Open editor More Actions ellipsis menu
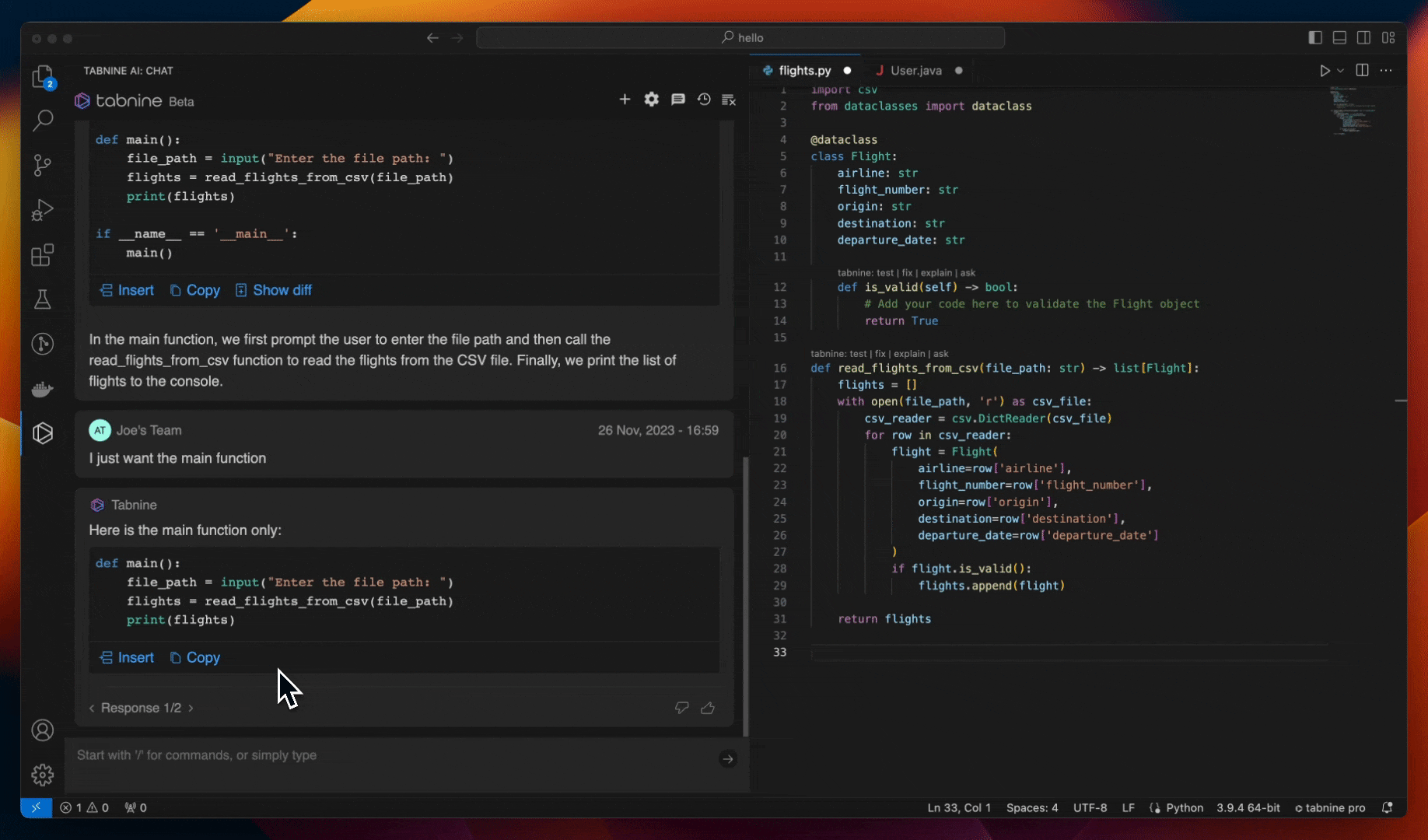 pyautogui.click(x=1386, y=71)
